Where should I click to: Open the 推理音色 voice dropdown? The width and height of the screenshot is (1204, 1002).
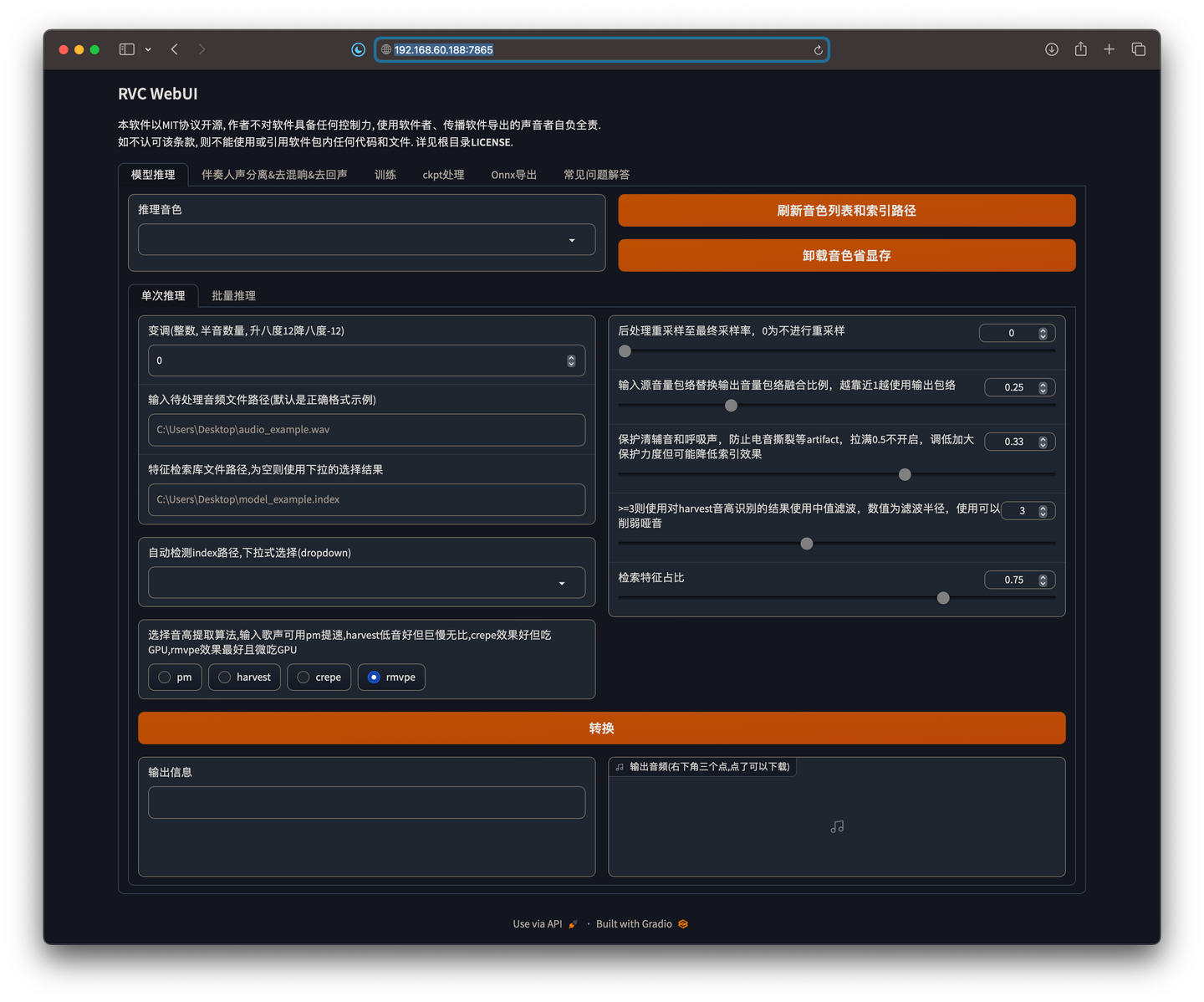tap(366, 240)
